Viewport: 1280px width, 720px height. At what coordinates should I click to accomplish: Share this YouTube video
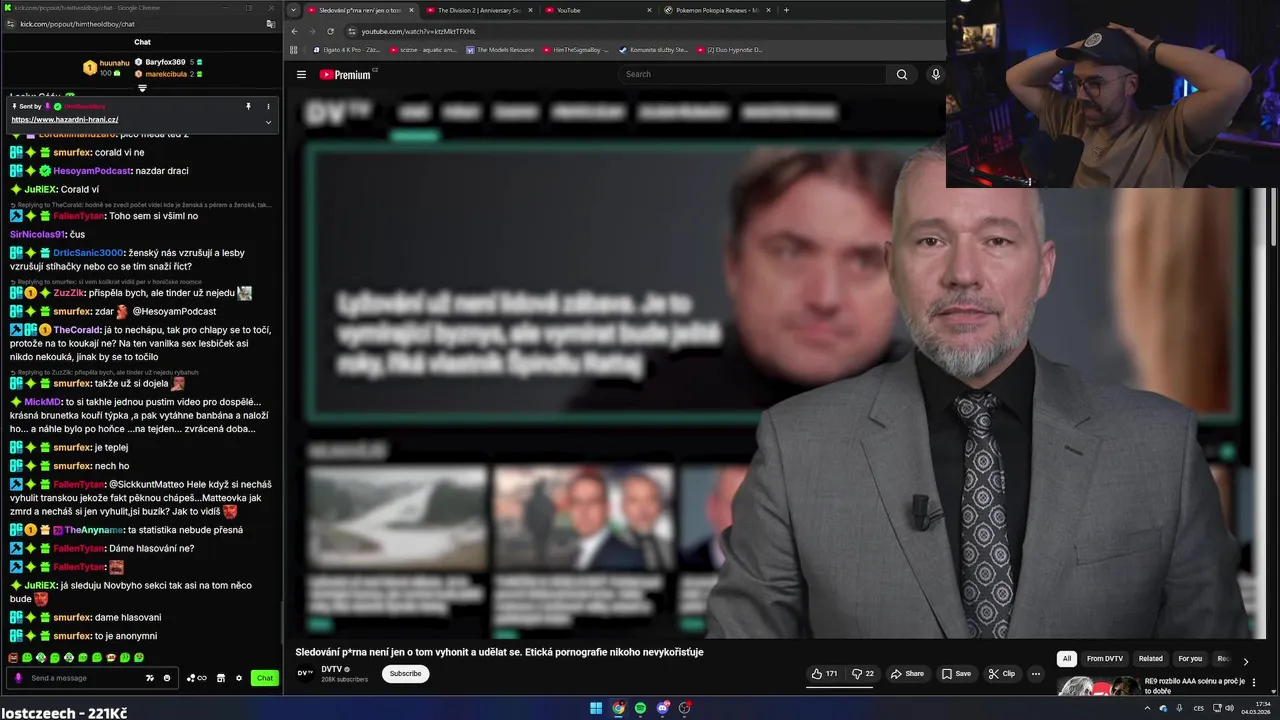[x=907, y=674]
